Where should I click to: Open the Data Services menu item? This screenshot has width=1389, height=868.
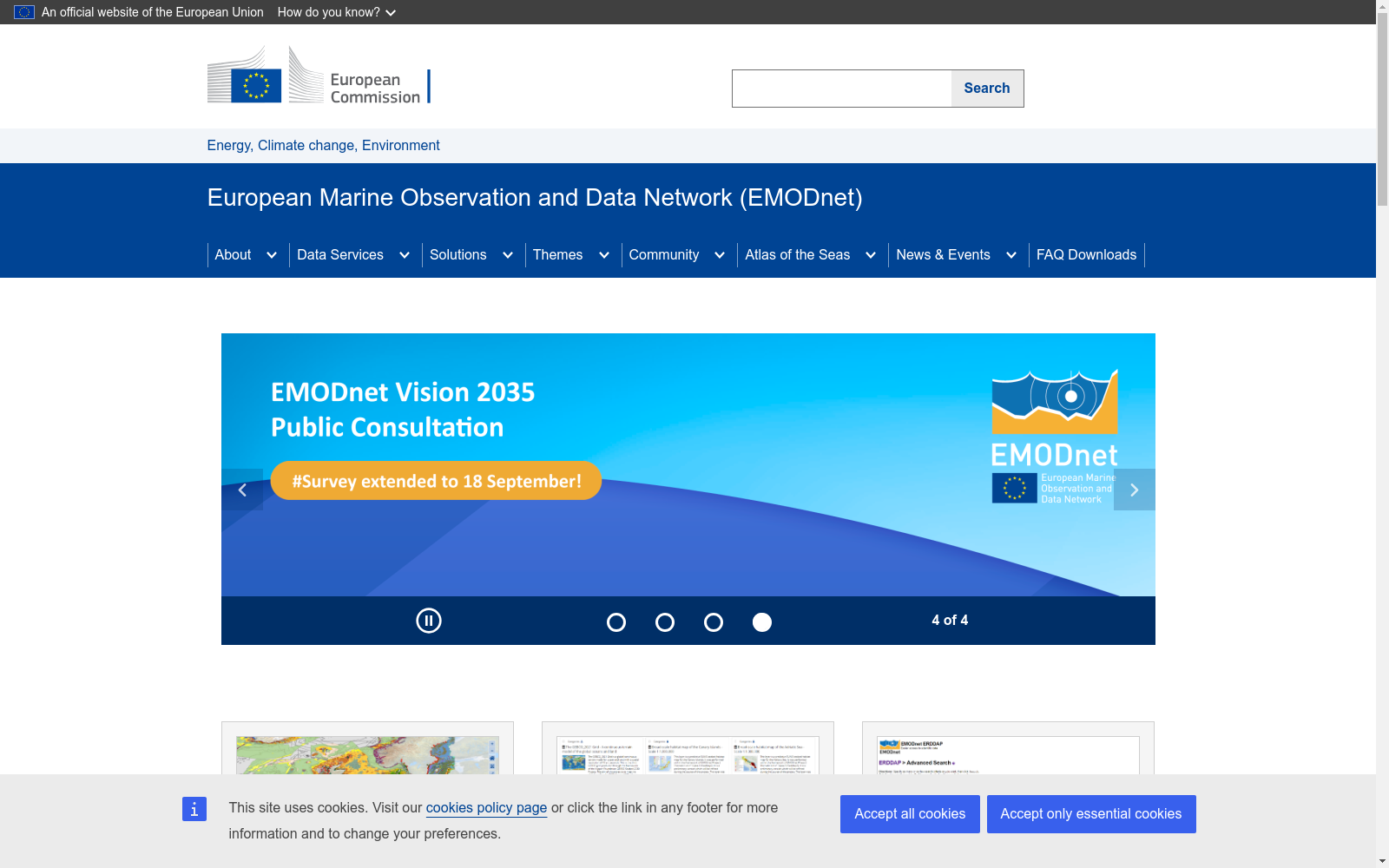point(340,255)
